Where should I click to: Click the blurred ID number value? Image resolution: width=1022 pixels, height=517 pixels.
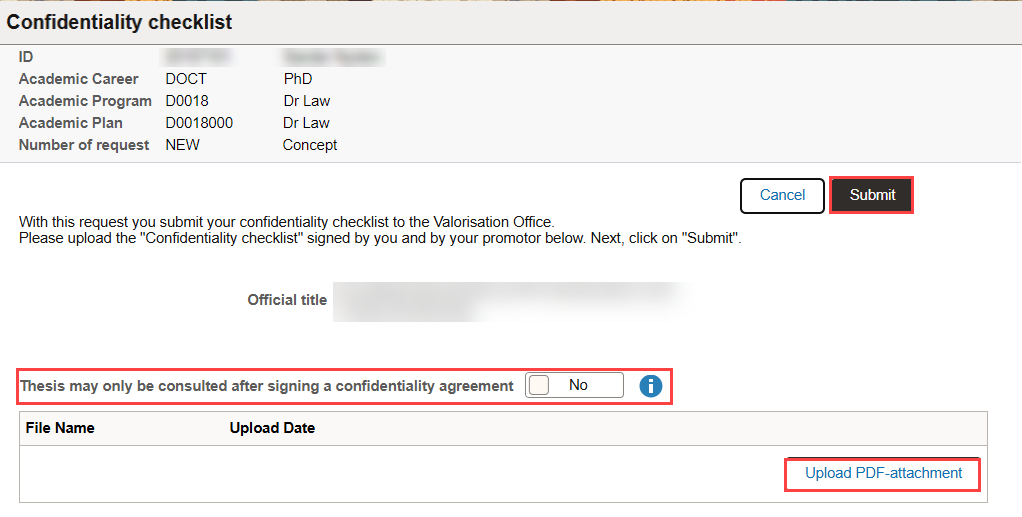click(196, 57)
